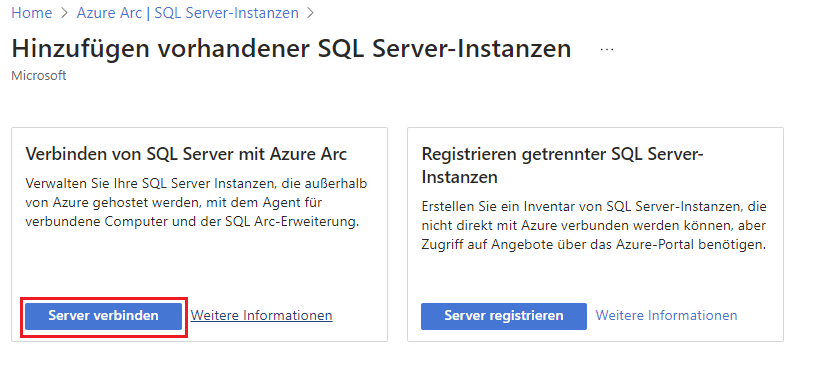This screenshot has height=387, width=817.
Task: Click the Server registrieren button
Action: tap(504, 316)
